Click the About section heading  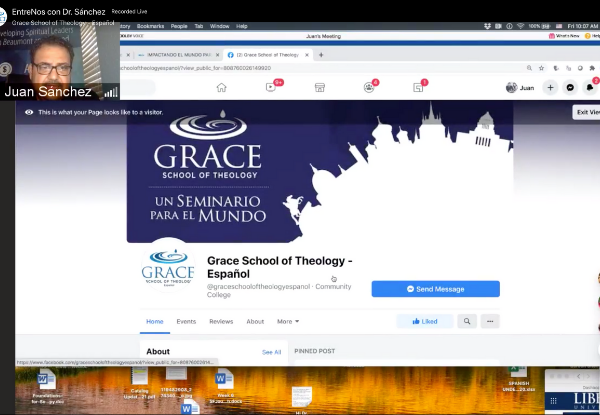click(x=158, y=352)
